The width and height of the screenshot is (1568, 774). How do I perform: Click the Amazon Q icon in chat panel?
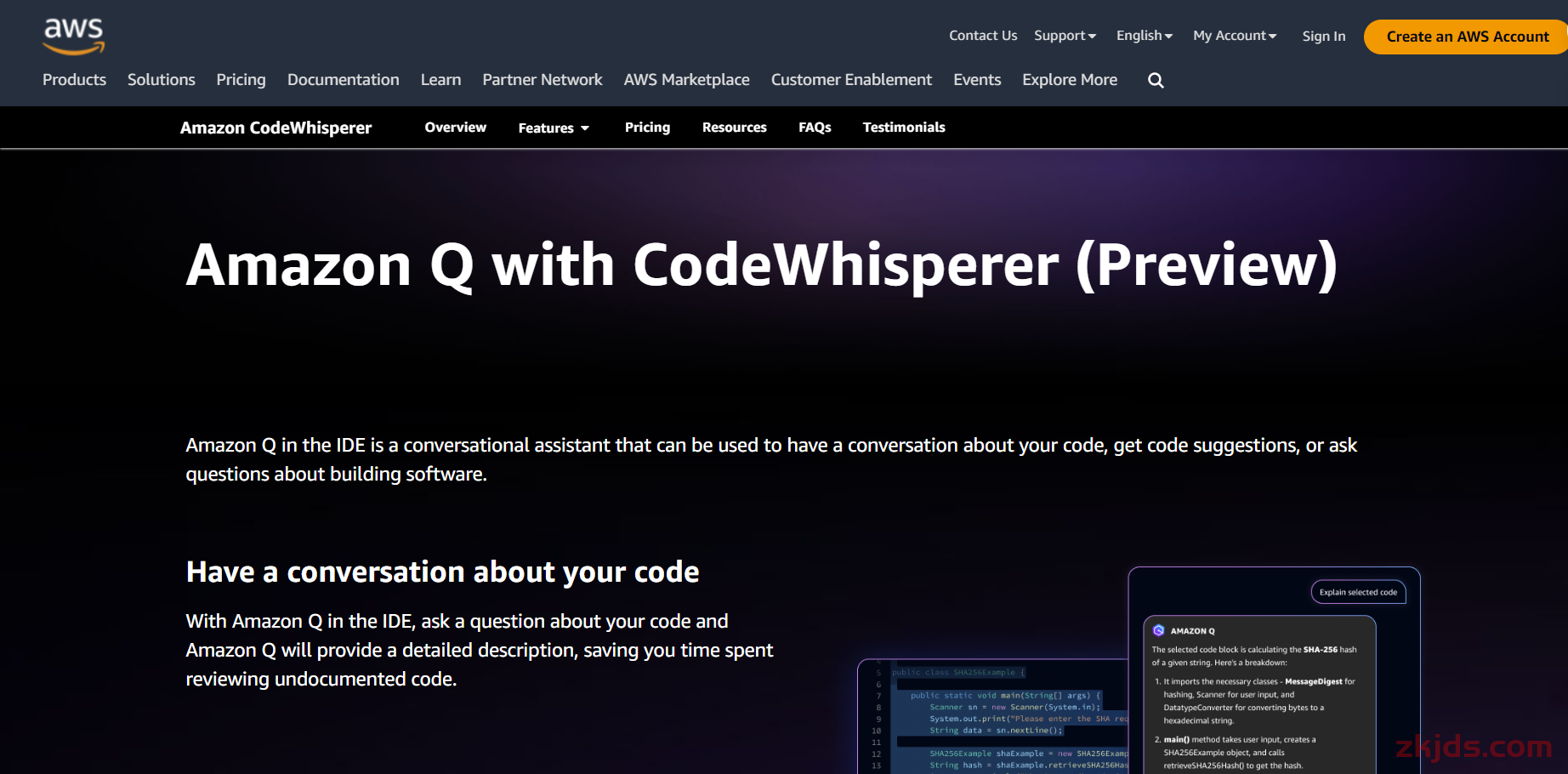[x=1158, y=630]
